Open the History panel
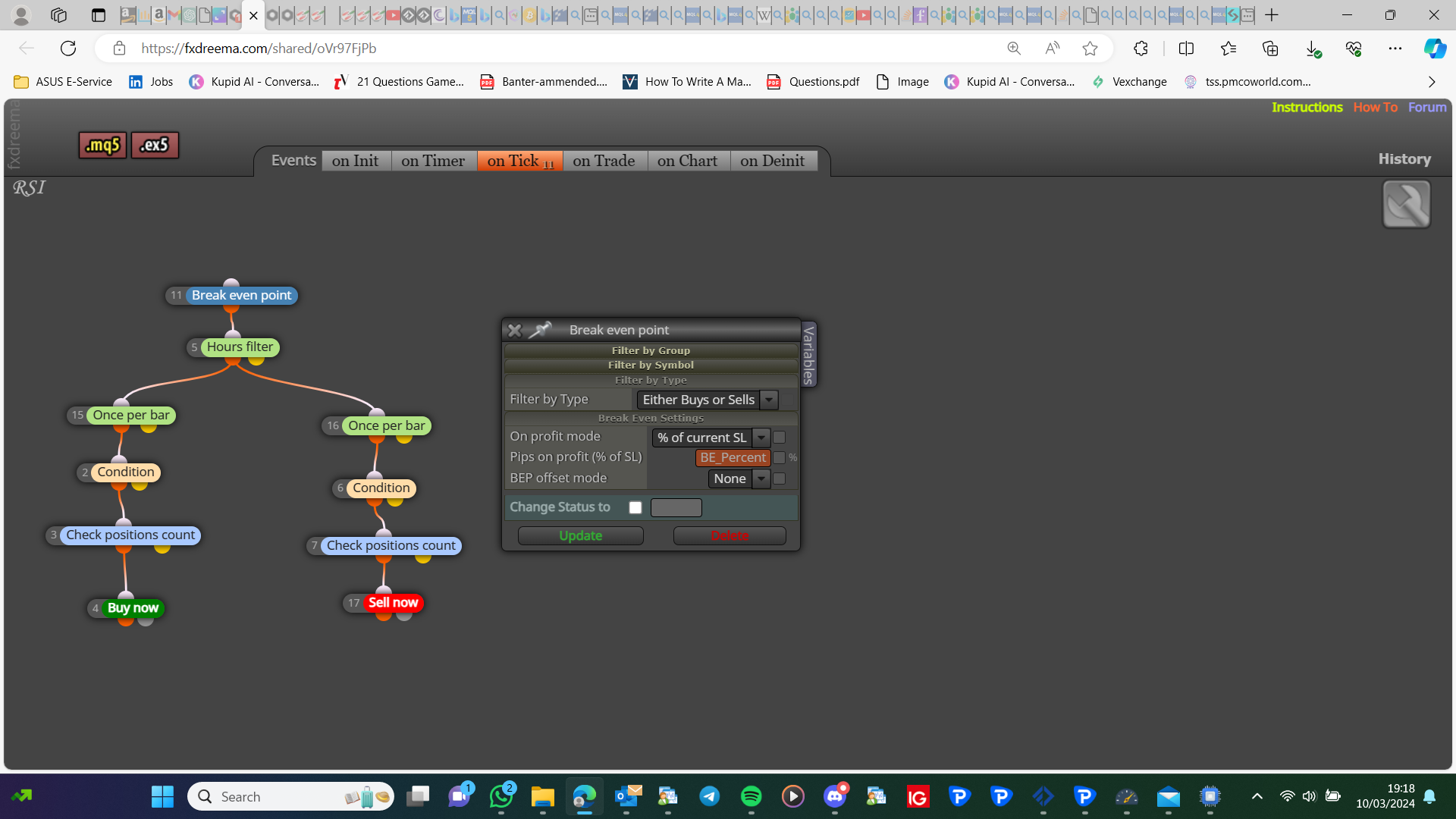 point(1404,159)
